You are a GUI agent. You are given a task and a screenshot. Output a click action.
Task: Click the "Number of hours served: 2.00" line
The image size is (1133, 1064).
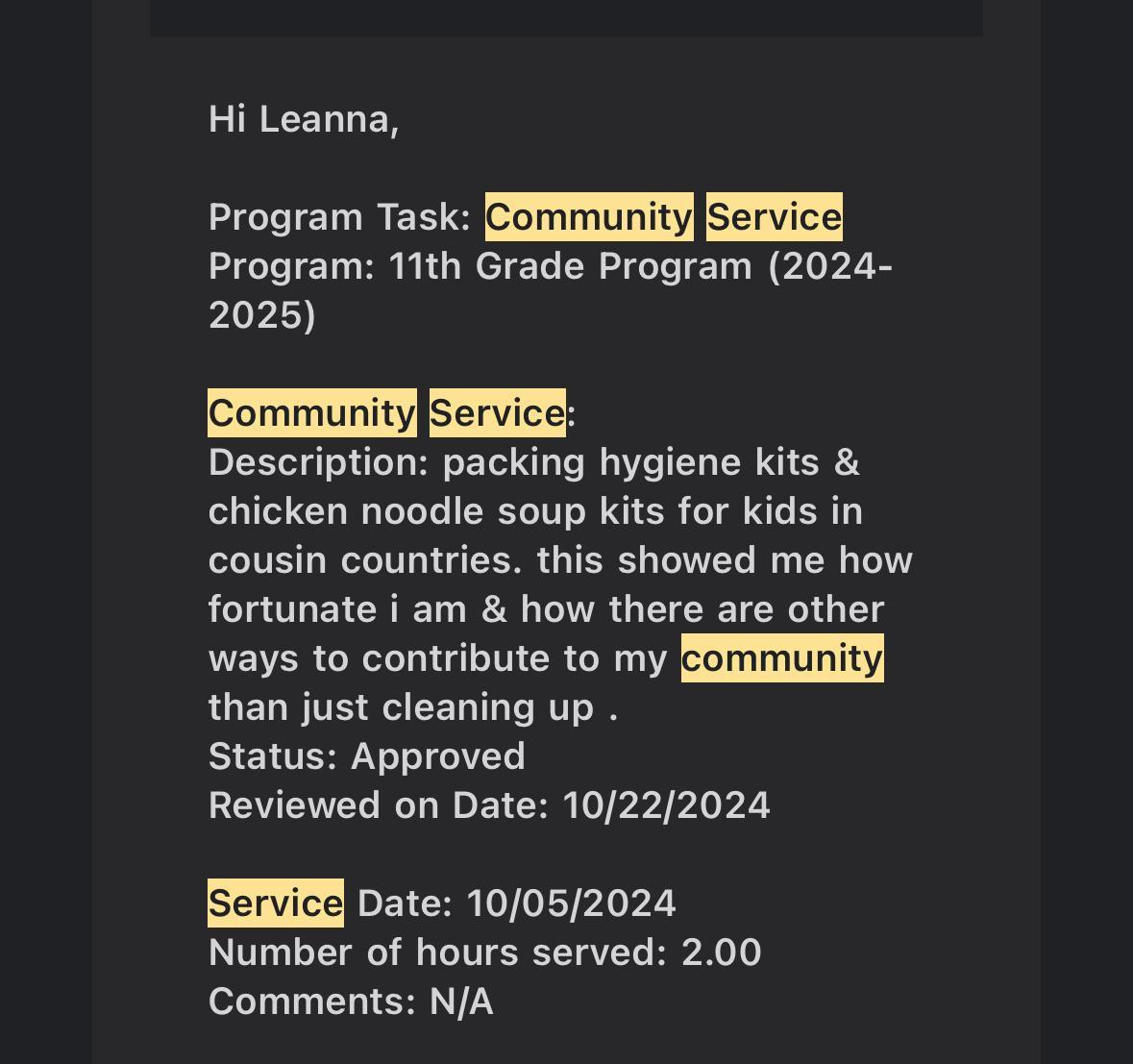484,953
